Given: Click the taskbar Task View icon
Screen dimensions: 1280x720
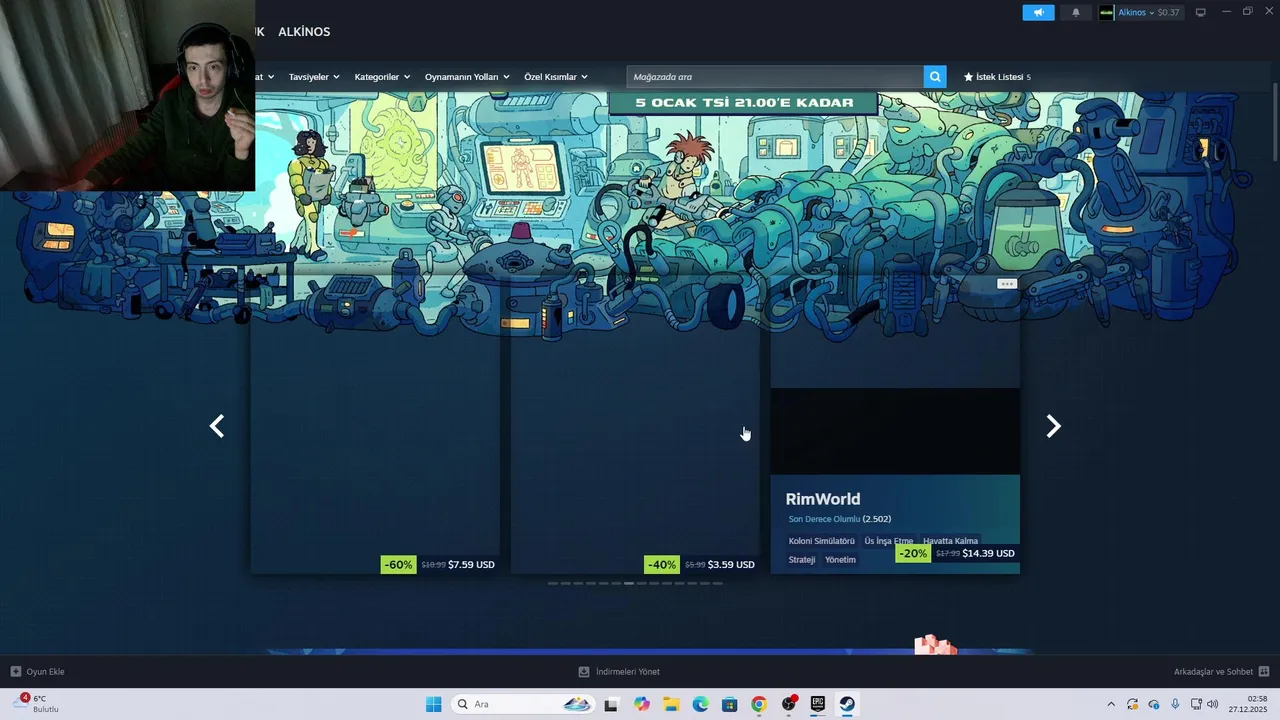Looking at the screenshot, I should point(611,704).
